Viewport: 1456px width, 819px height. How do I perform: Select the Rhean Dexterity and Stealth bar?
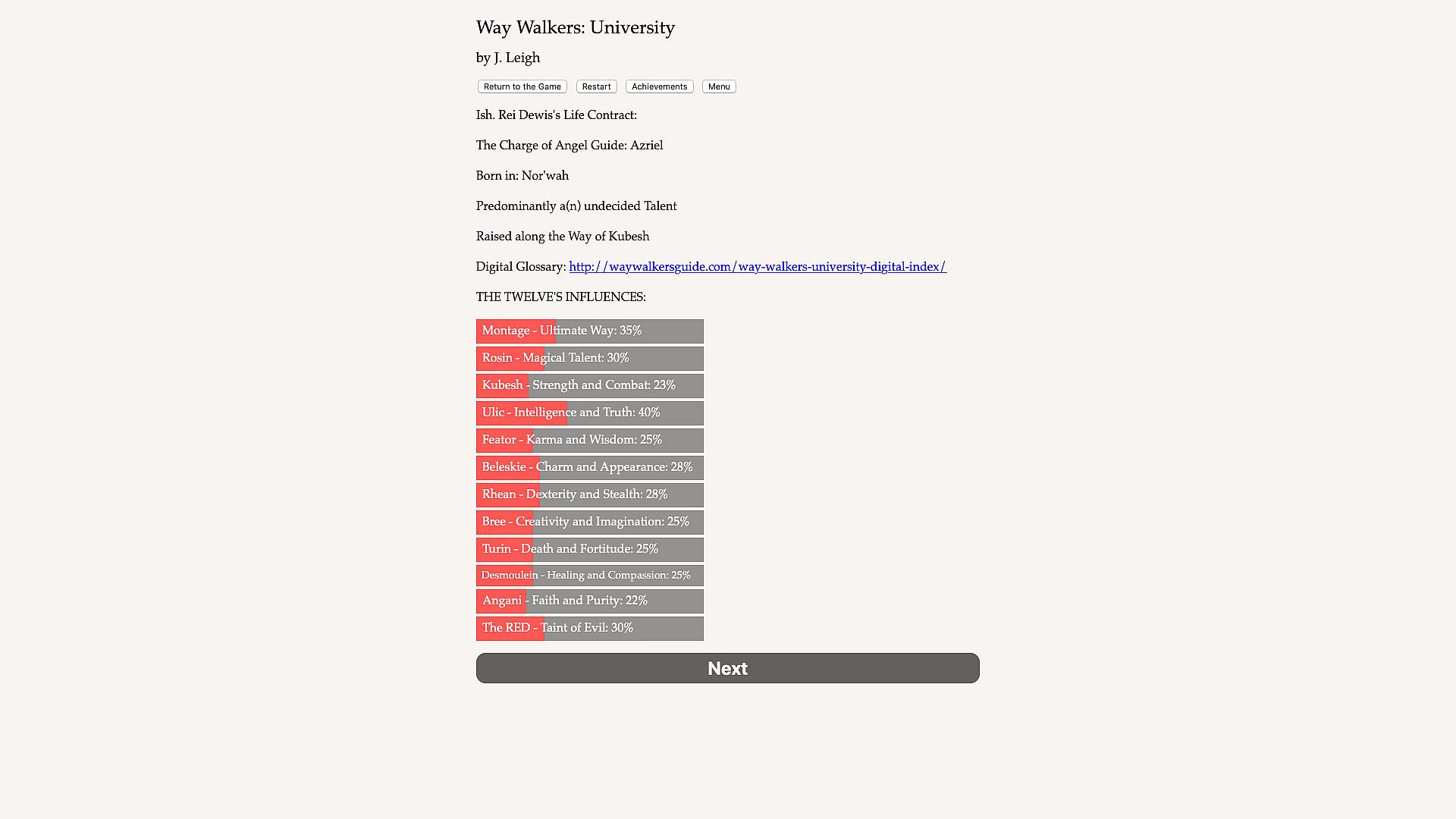click(x=589, y=495)
